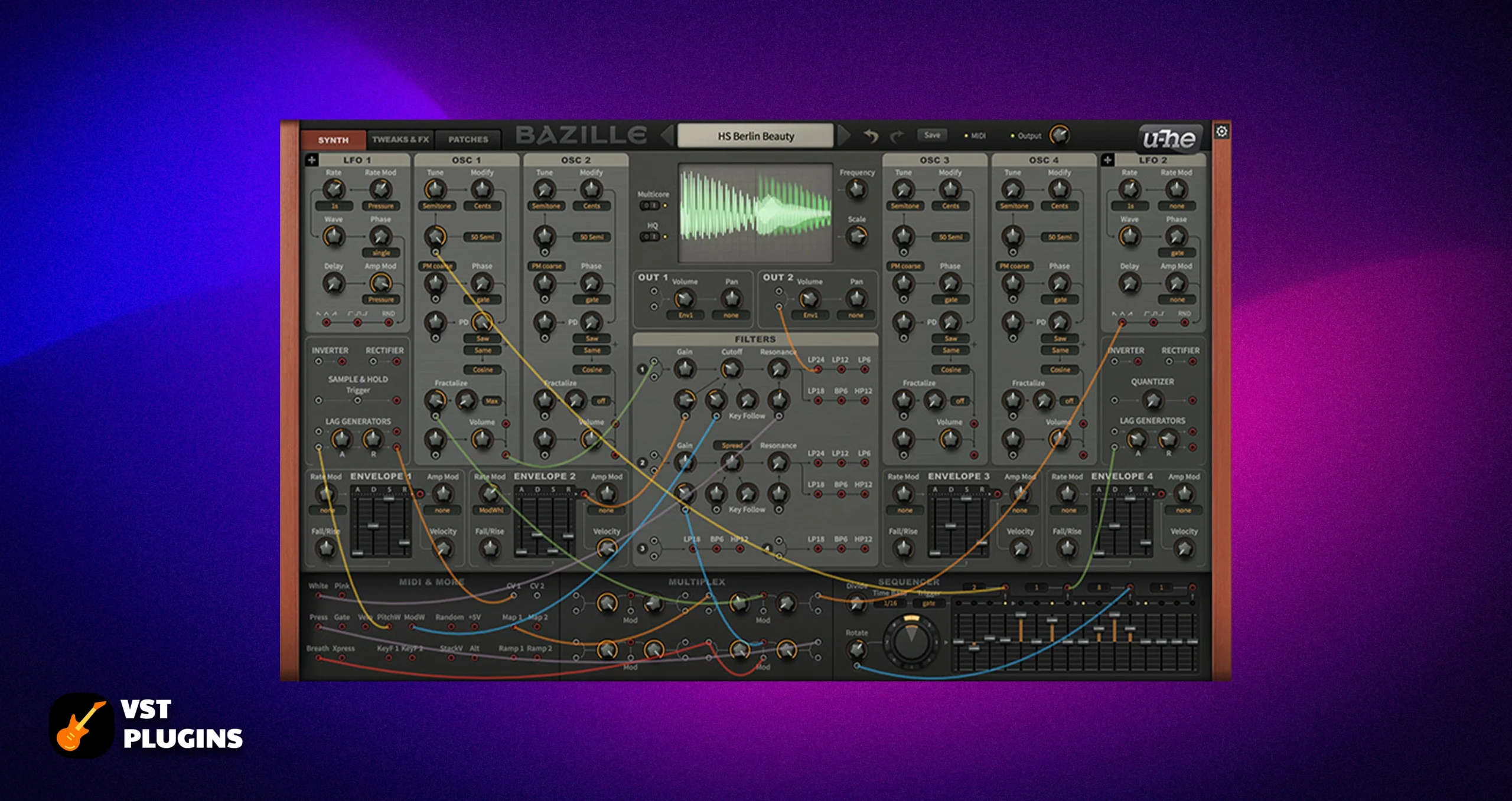The height and width of the screenshot is (801, 1512).
Task: Click the OSC 2 Modify knob
Action: coord(591,189)
